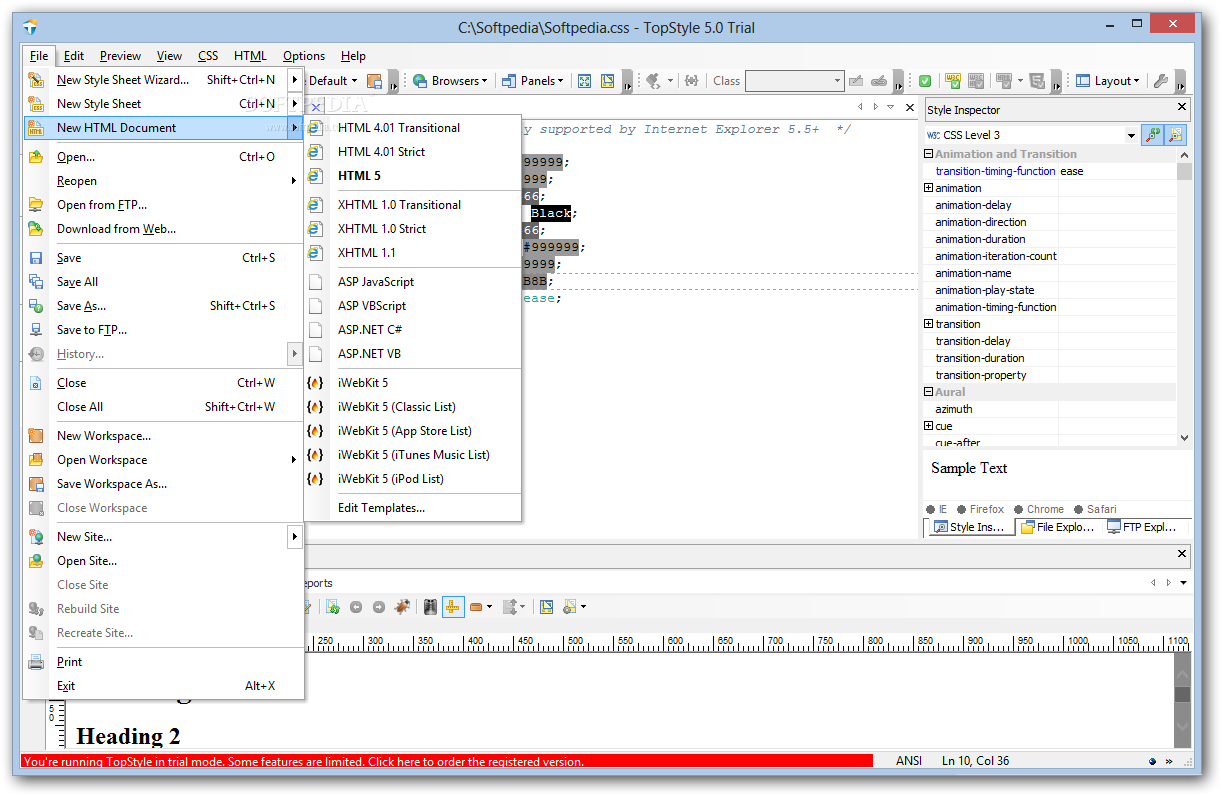Expand the cue property node
This screenshot has height=796, width=1222.
click(929, 426)
